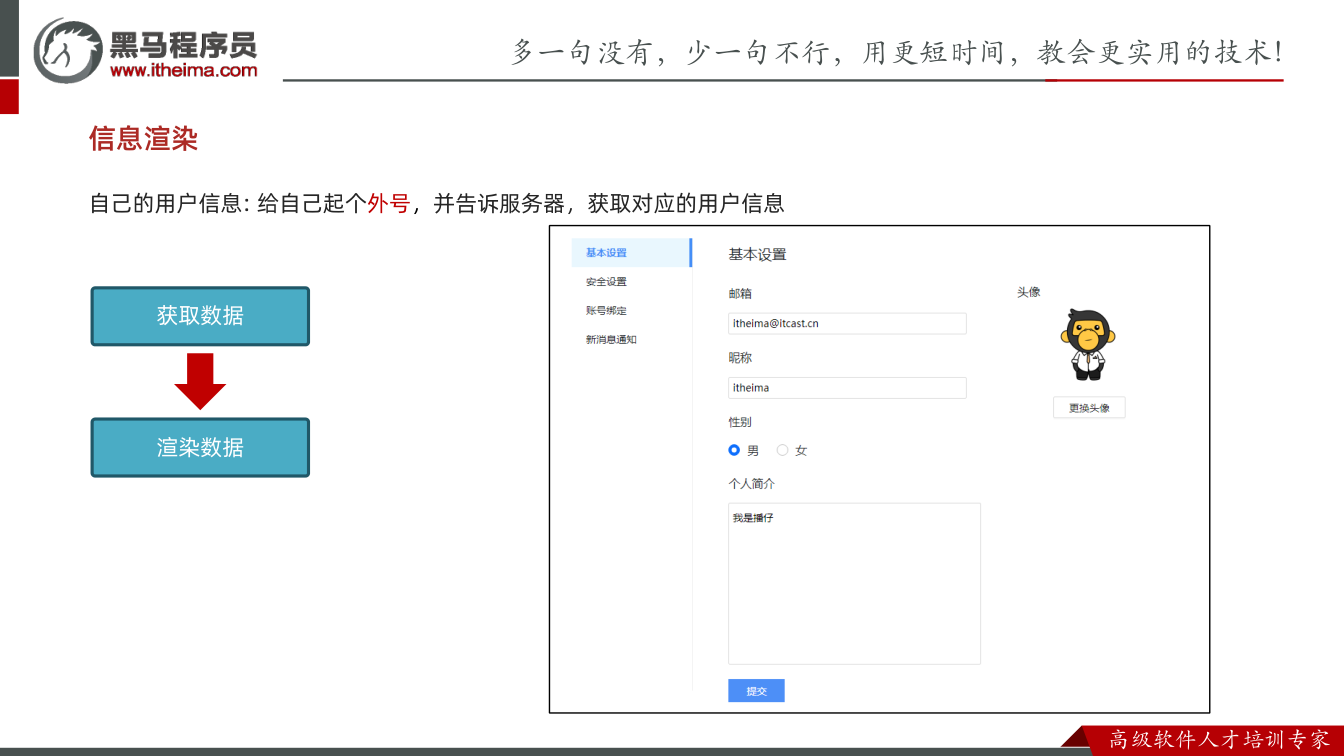Click the 信息渲染 slide title
The height and width of the screenshot is (756, 1344).
[x=144, y=139]
